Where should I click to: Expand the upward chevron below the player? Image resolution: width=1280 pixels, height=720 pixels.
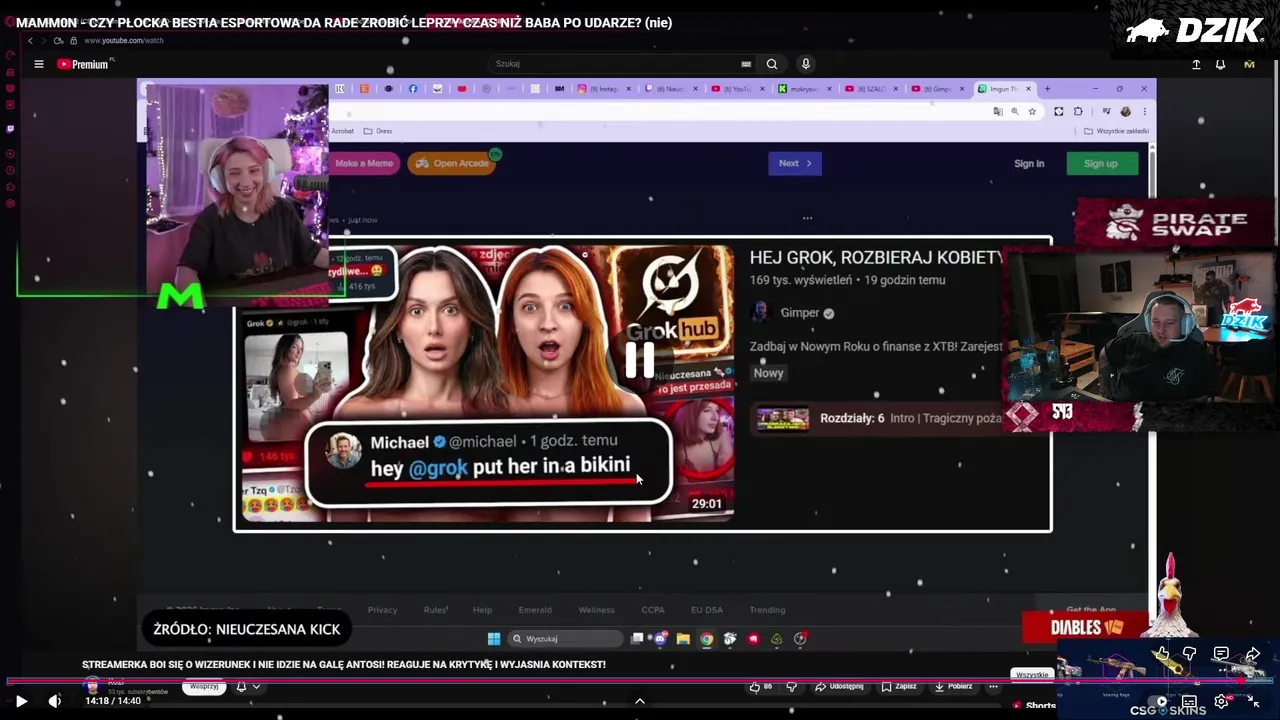(x=640, y=701)
